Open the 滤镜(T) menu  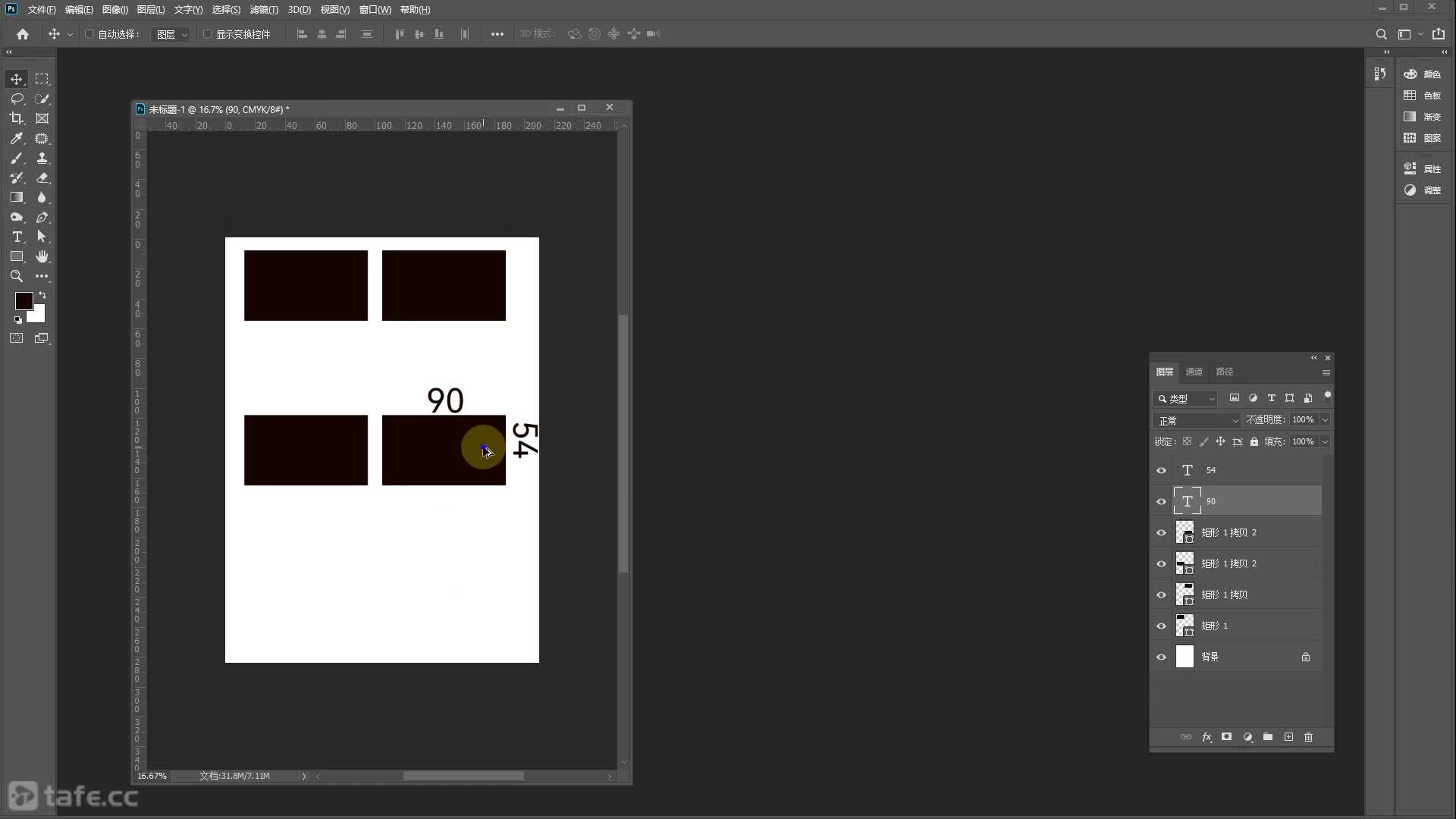[x=264, y=10]
